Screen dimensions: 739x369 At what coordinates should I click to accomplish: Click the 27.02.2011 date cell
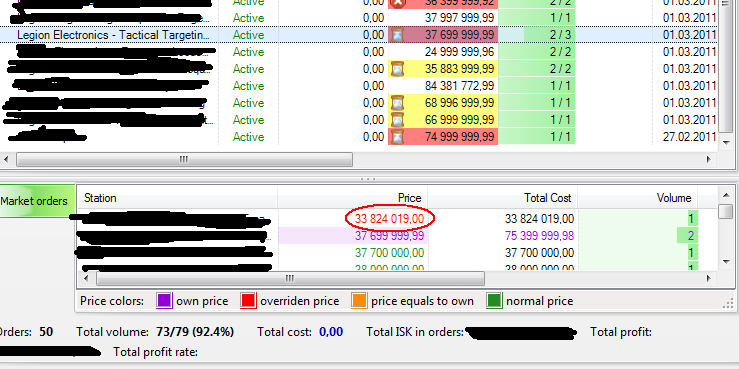(690, 137)
